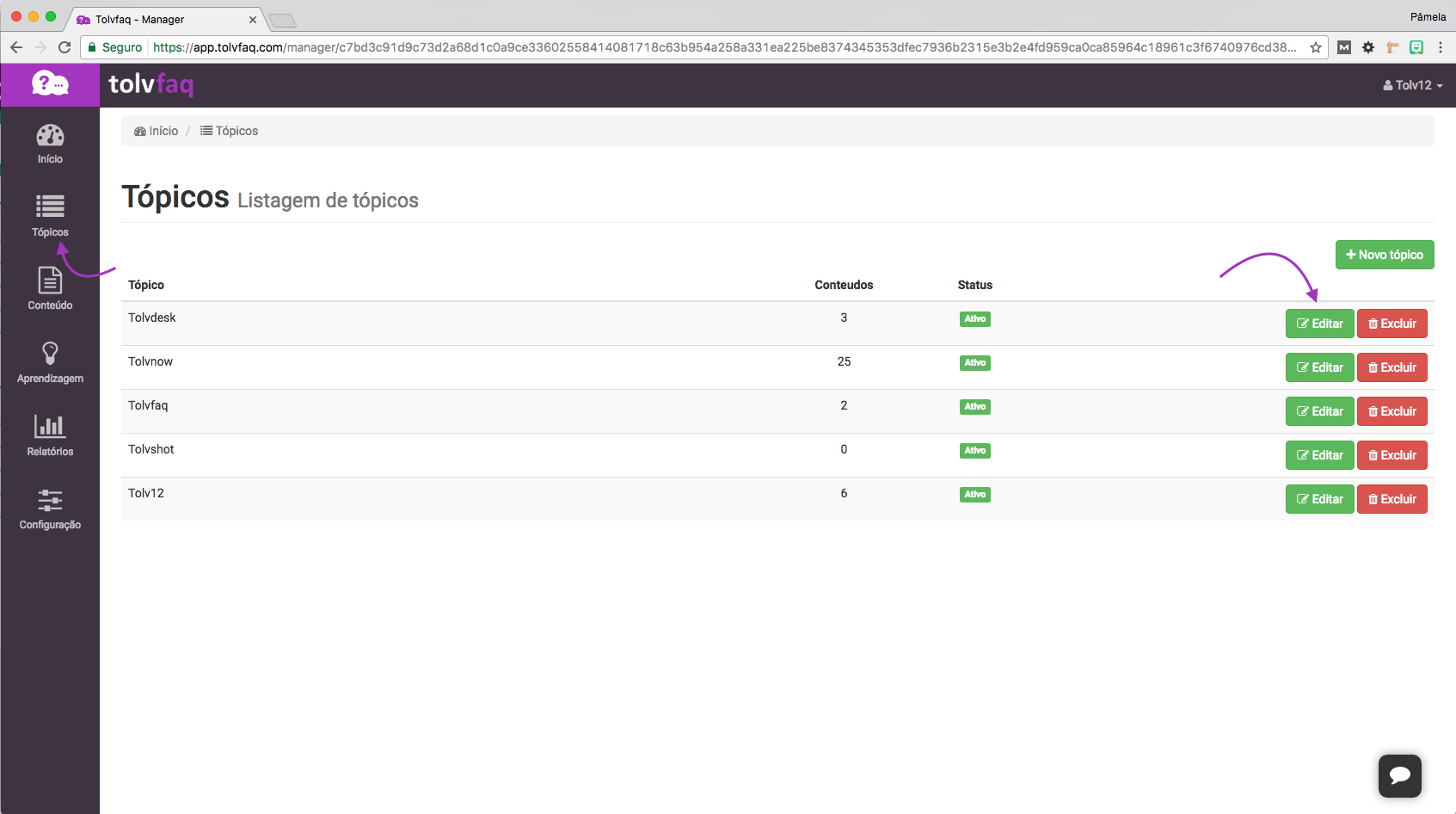
Task: Click the Pâmela profile name in Chrome
Action: (x=1428, y=17)
